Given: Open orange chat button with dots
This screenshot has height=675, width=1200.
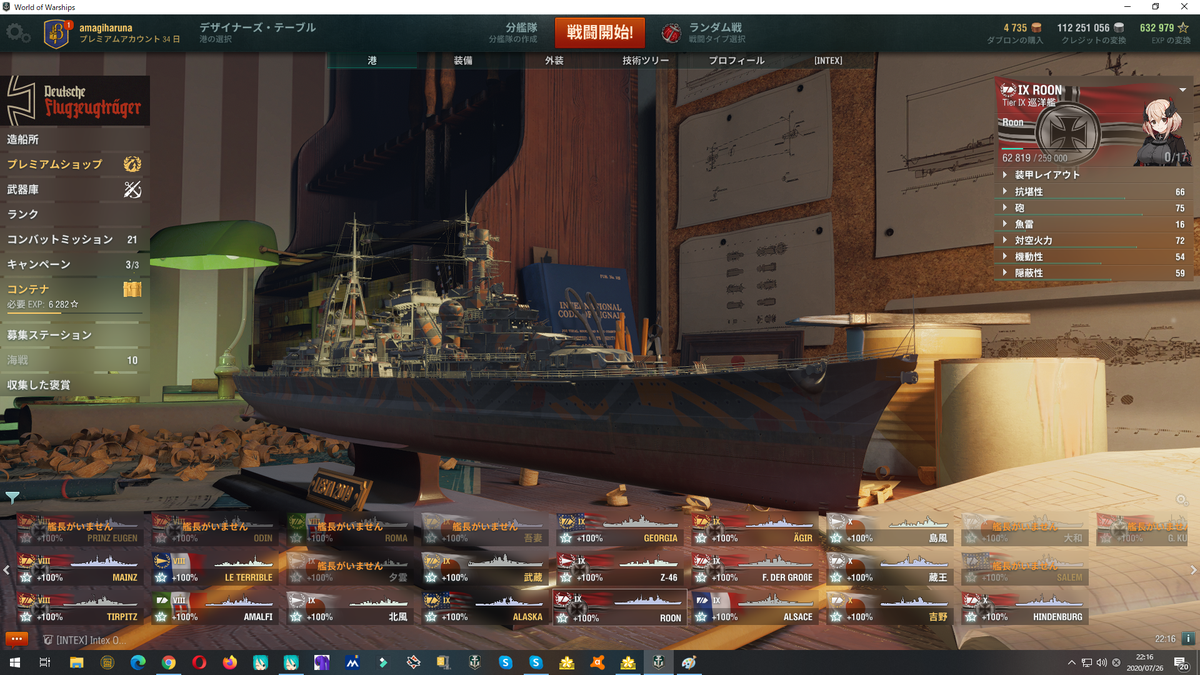Looking at the screenshot, I should point(16,638).
